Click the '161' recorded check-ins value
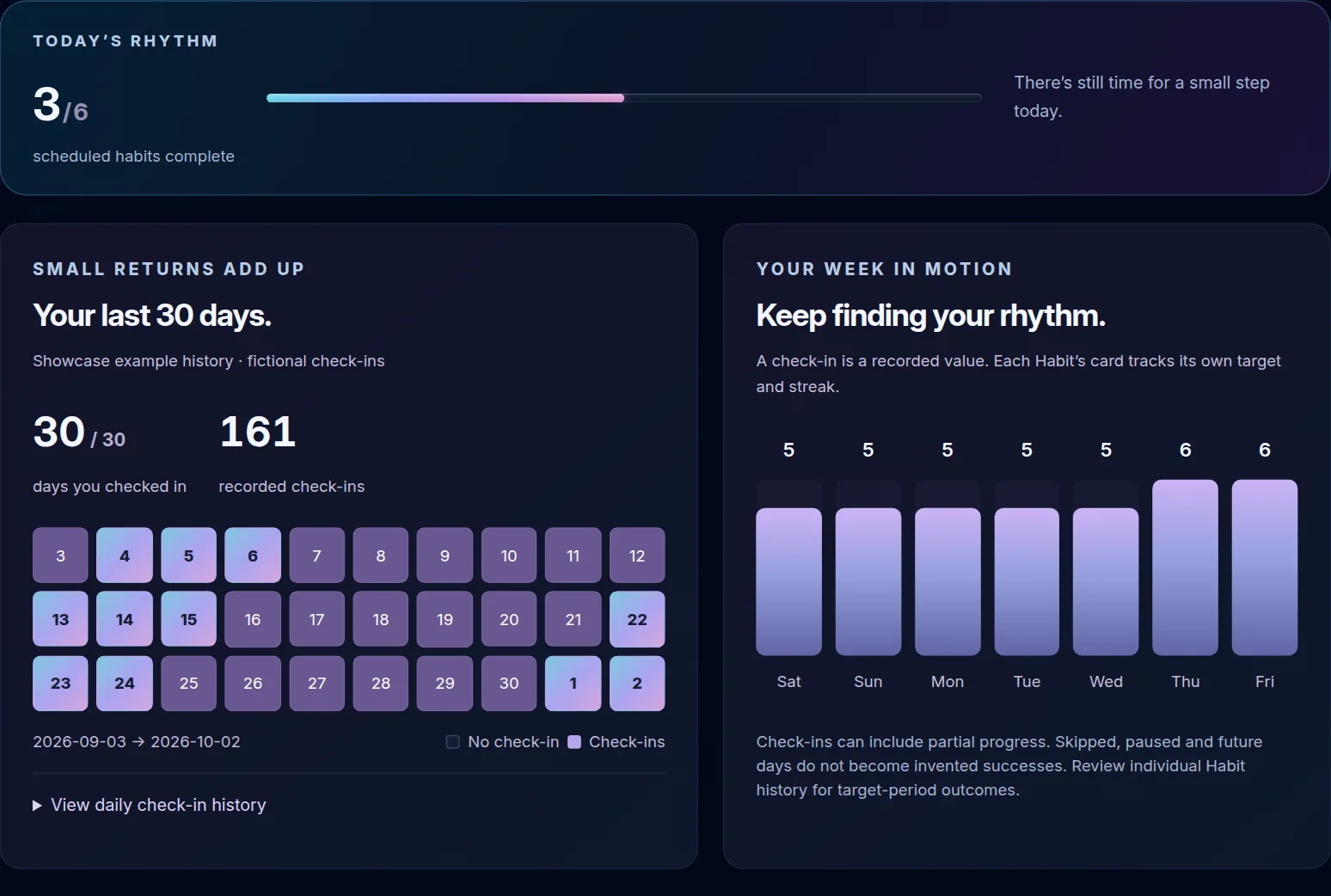 tap(258, 432)
